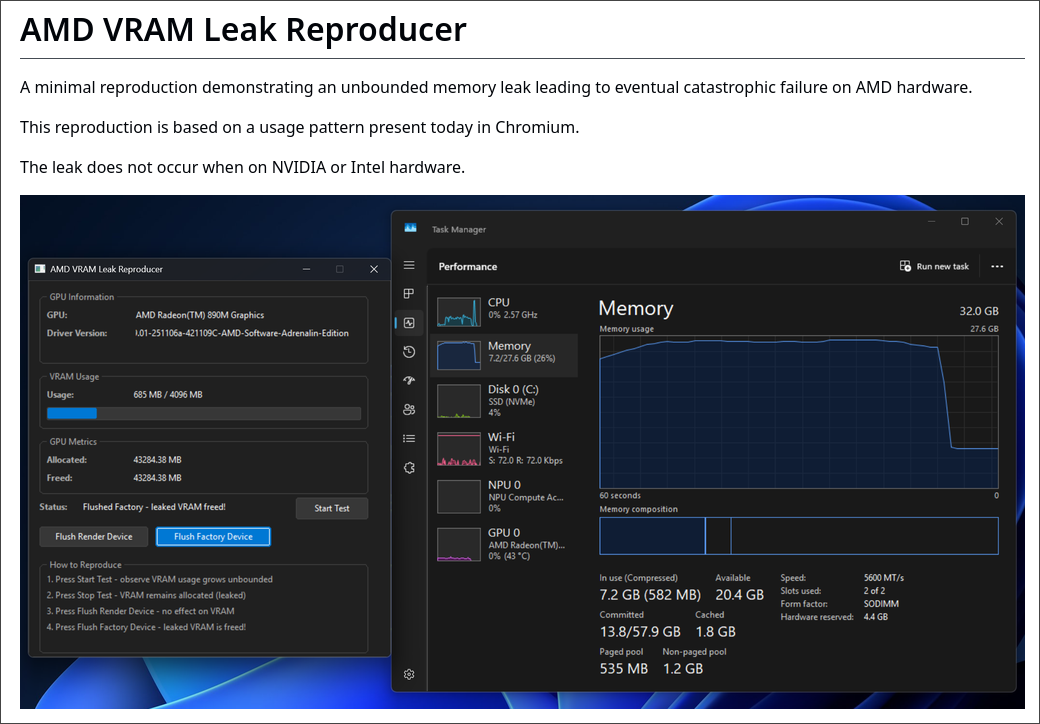Viewport: 1040px width, 724px height.
Task: Click the more options ellipsis in Task Manager
Action: (997, 267)
